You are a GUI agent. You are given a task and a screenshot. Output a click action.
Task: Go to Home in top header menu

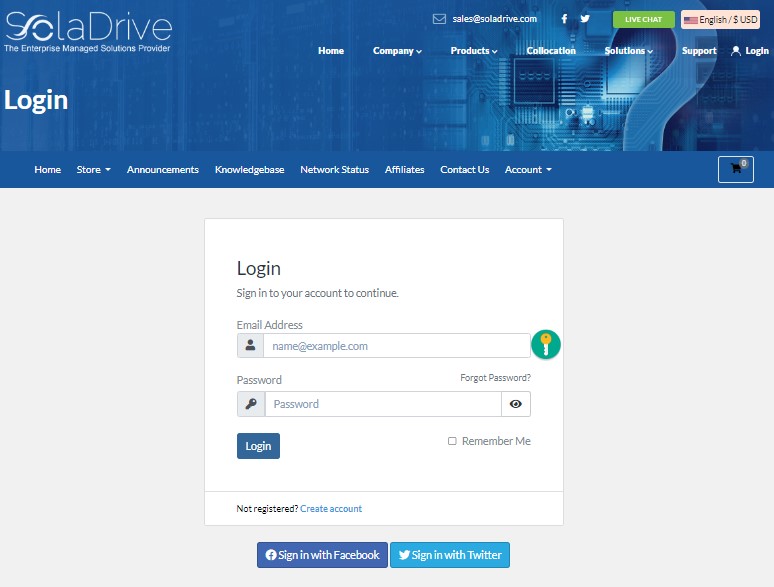[x=331, y=51]
